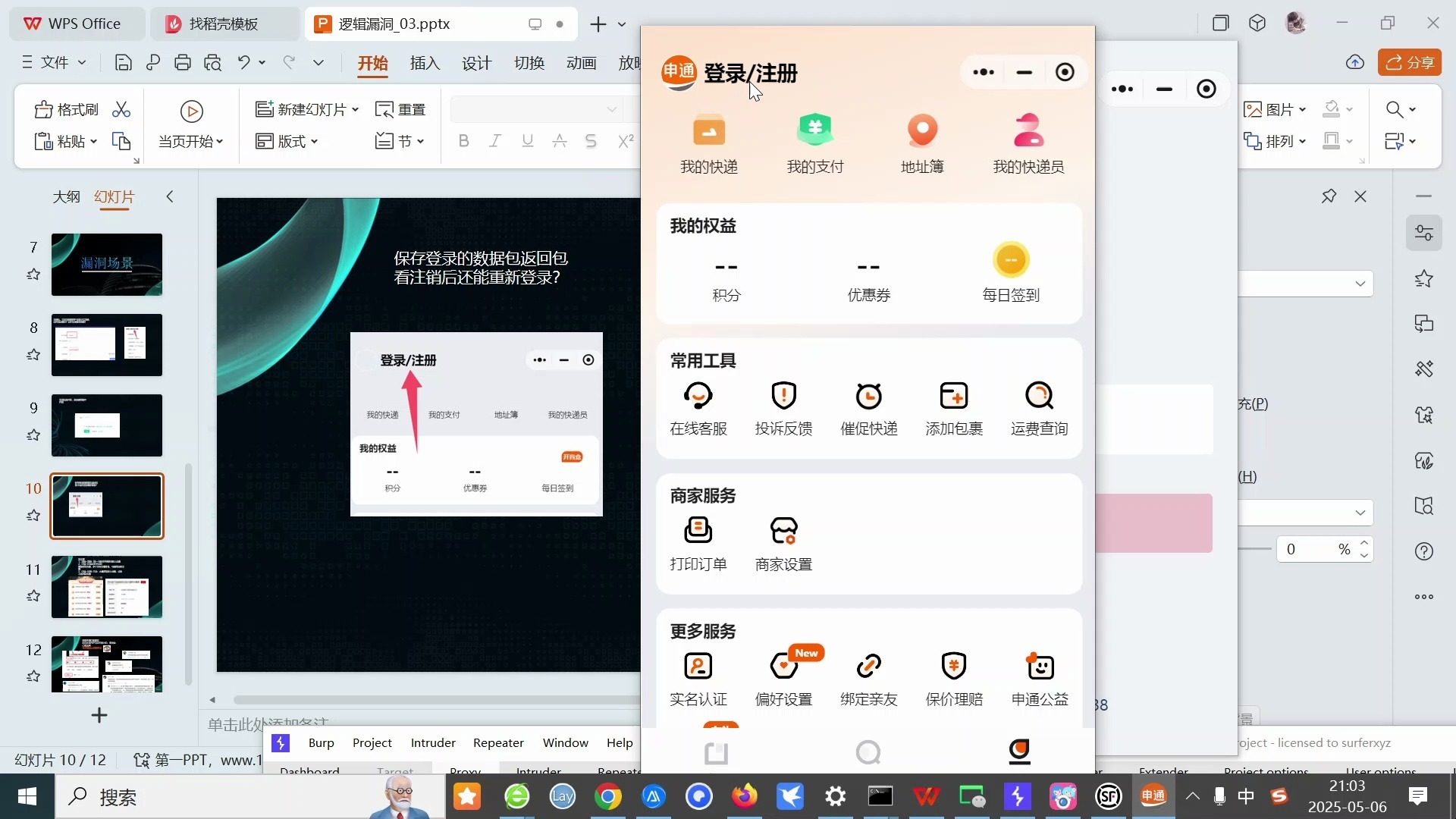Viewport: 1456px width, 819px height.
Task: Open 催促快递 reminder tool
Action: (869, 409)
